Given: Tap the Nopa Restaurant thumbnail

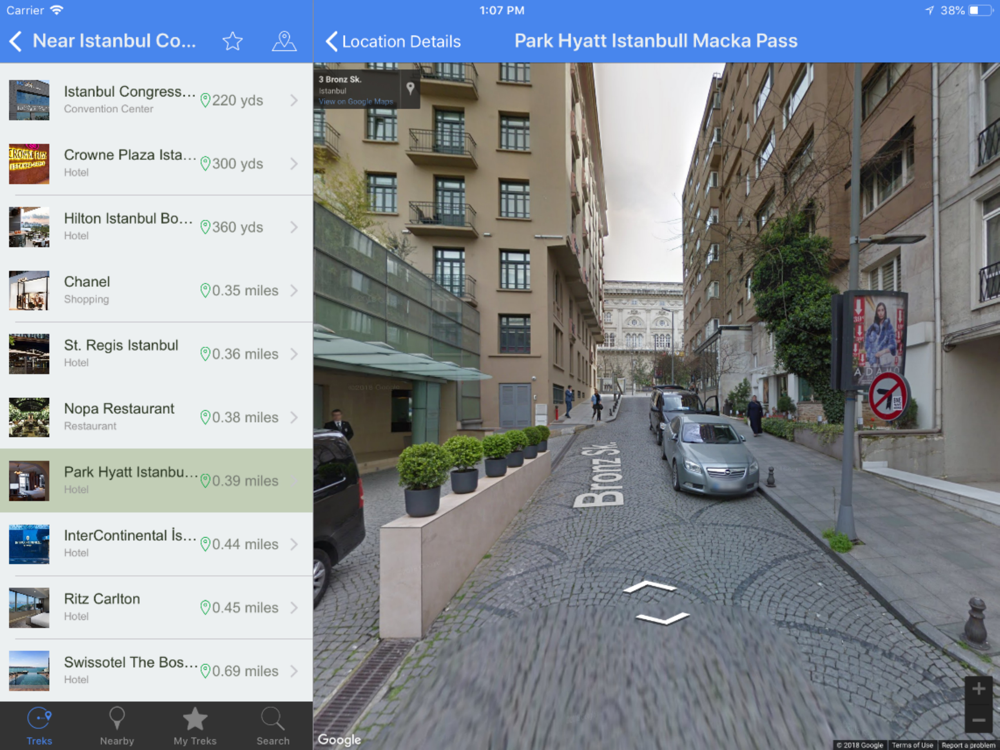Looking at the screenshot, I should pos(29,418).
